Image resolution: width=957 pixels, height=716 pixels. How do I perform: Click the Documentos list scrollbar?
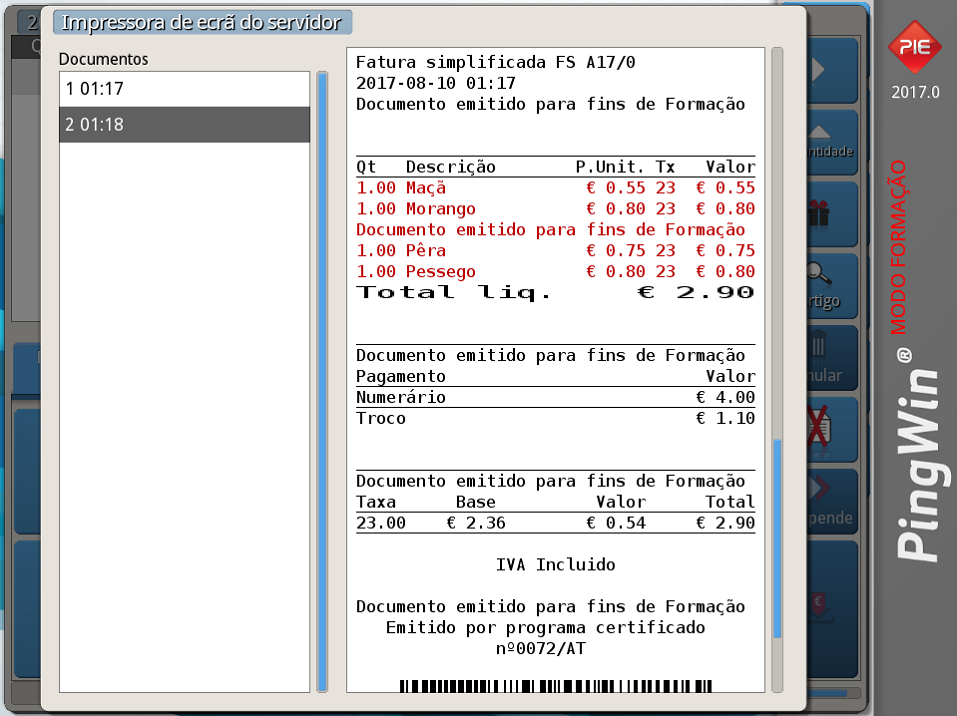(322, 380)
